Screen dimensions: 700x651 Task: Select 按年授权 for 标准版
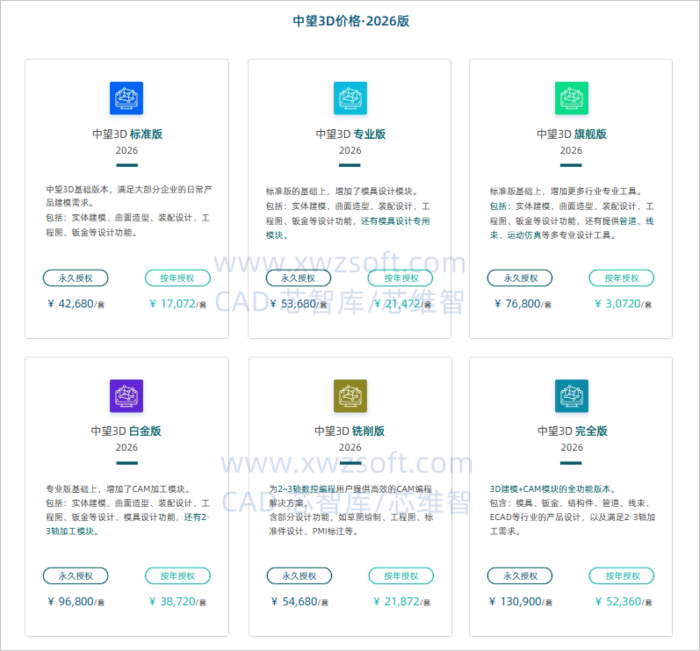click(178, 278)
